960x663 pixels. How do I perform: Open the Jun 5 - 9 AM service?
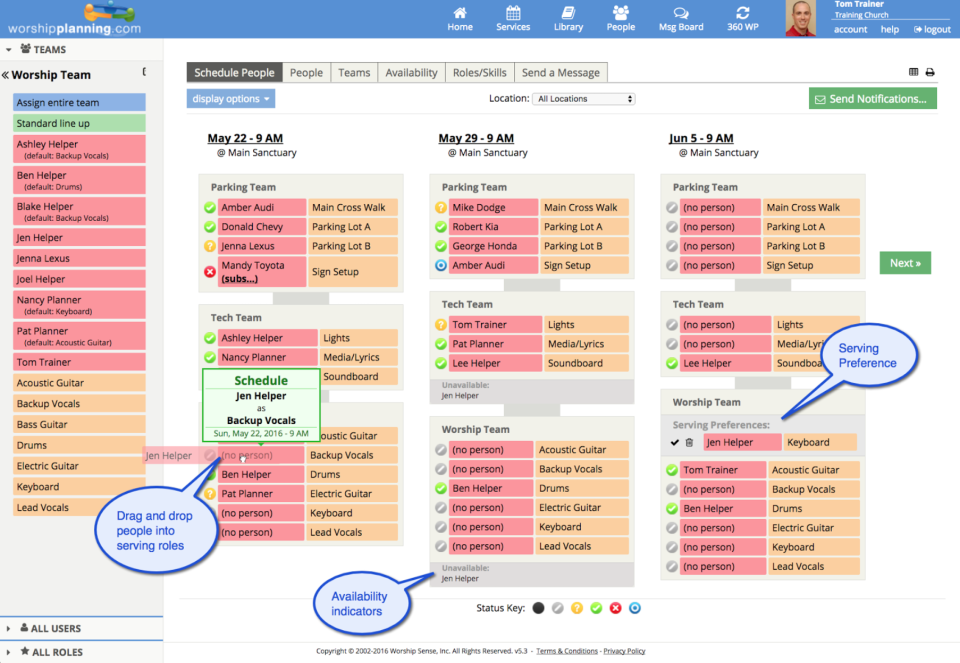pyautogui.click(x=701, y=138)
